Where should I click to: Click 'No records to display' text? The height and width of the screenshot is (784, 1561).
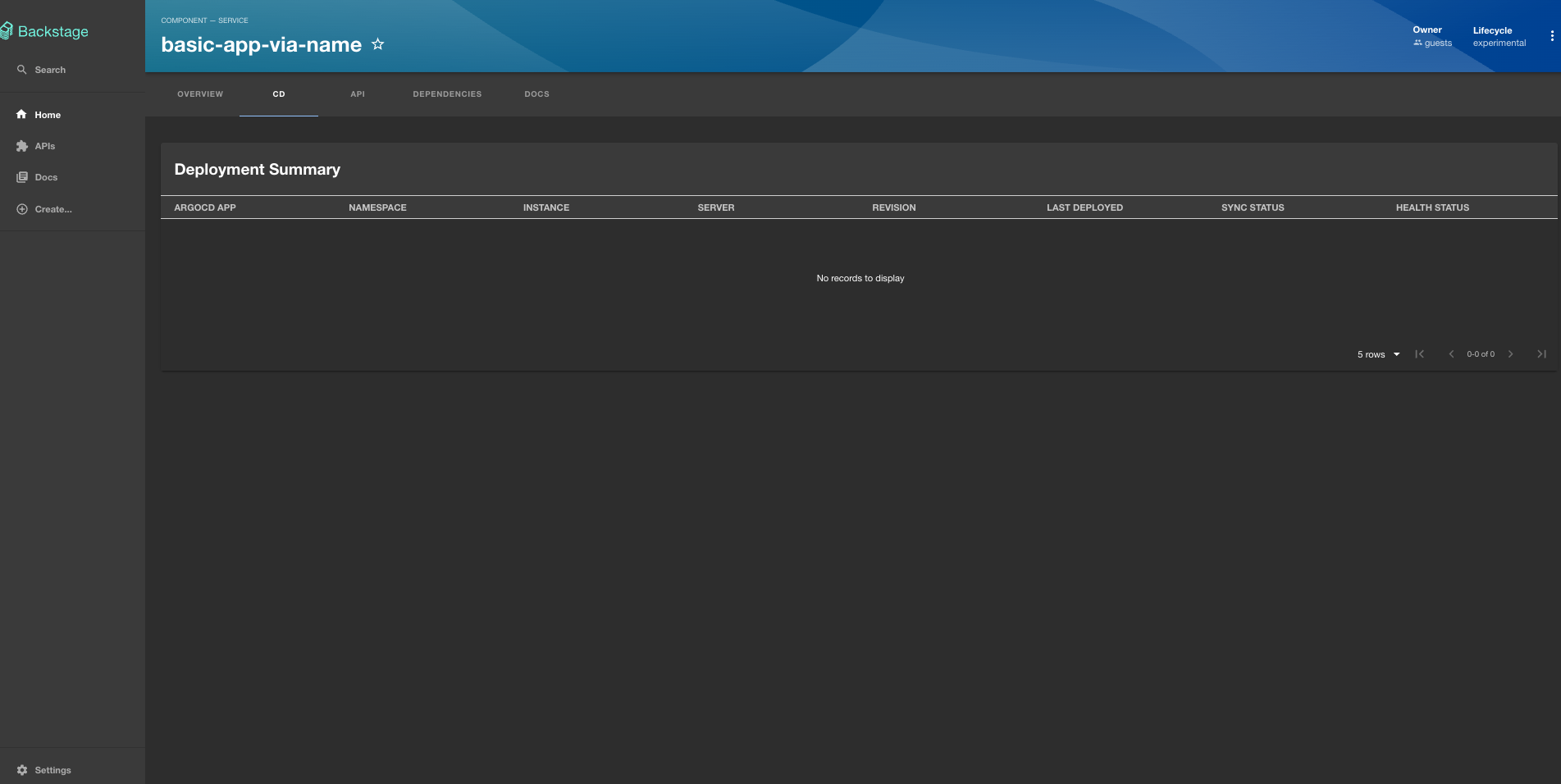[x=860, y=278]
